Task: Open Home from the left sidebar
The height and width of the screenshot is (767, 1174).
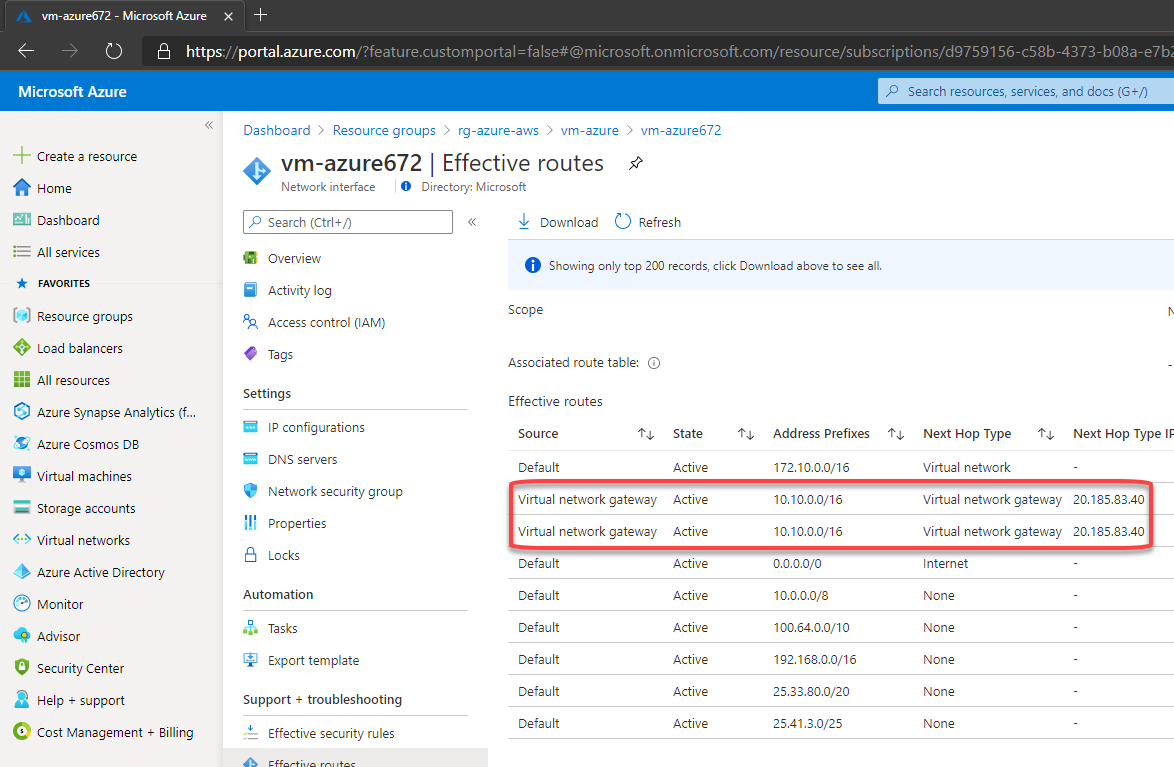Action: tap(54, 188)
